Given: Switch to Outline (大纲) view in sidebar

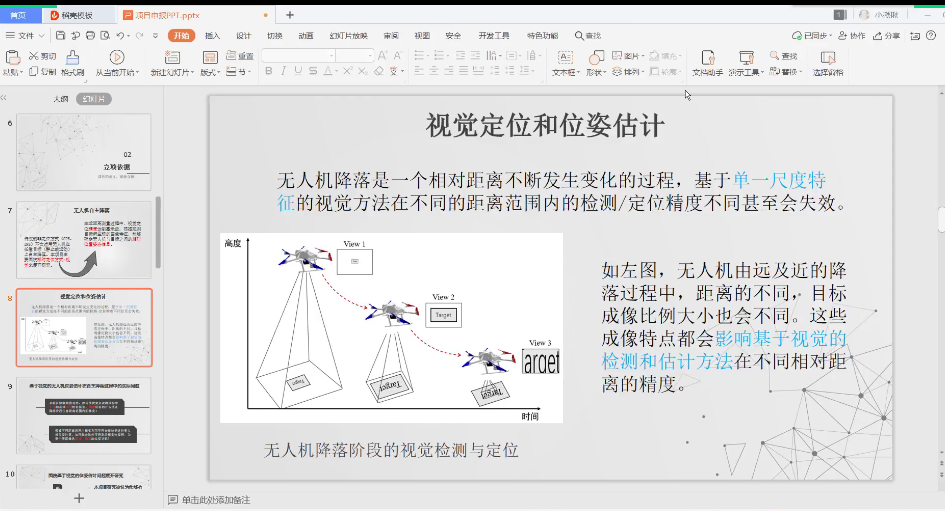Looking at the screenshot, I should pos(61,99).
